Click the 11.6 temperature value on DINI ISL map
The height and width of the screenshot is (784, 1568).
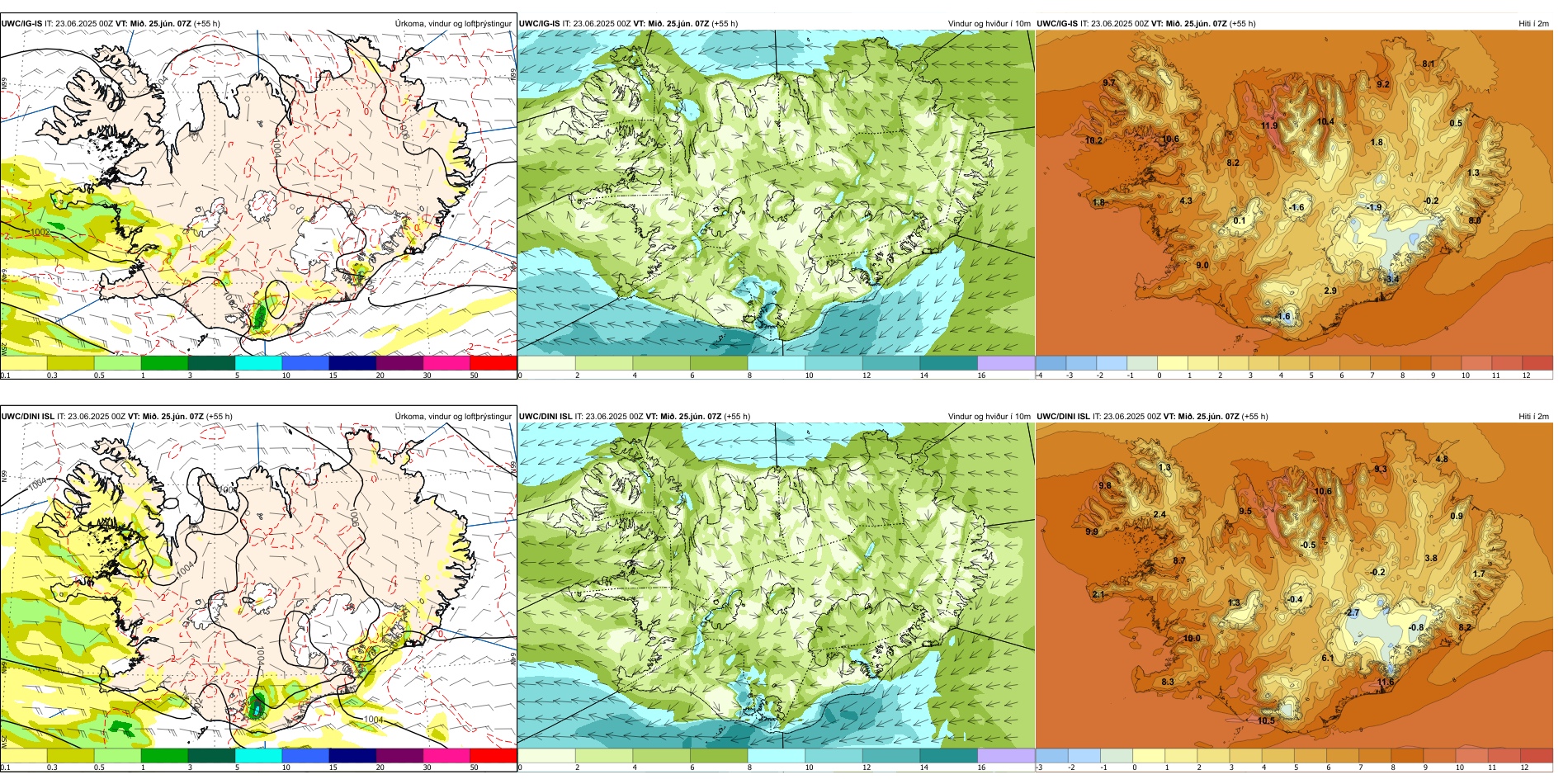[1386, 682]
